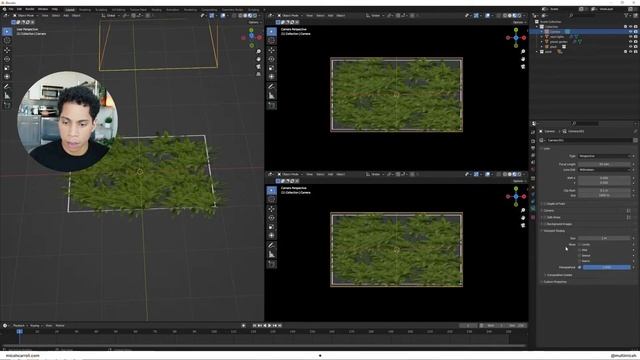The image size is (640, 360).
Task: Switch to the Modeling workspace tab
Action: 85,9
